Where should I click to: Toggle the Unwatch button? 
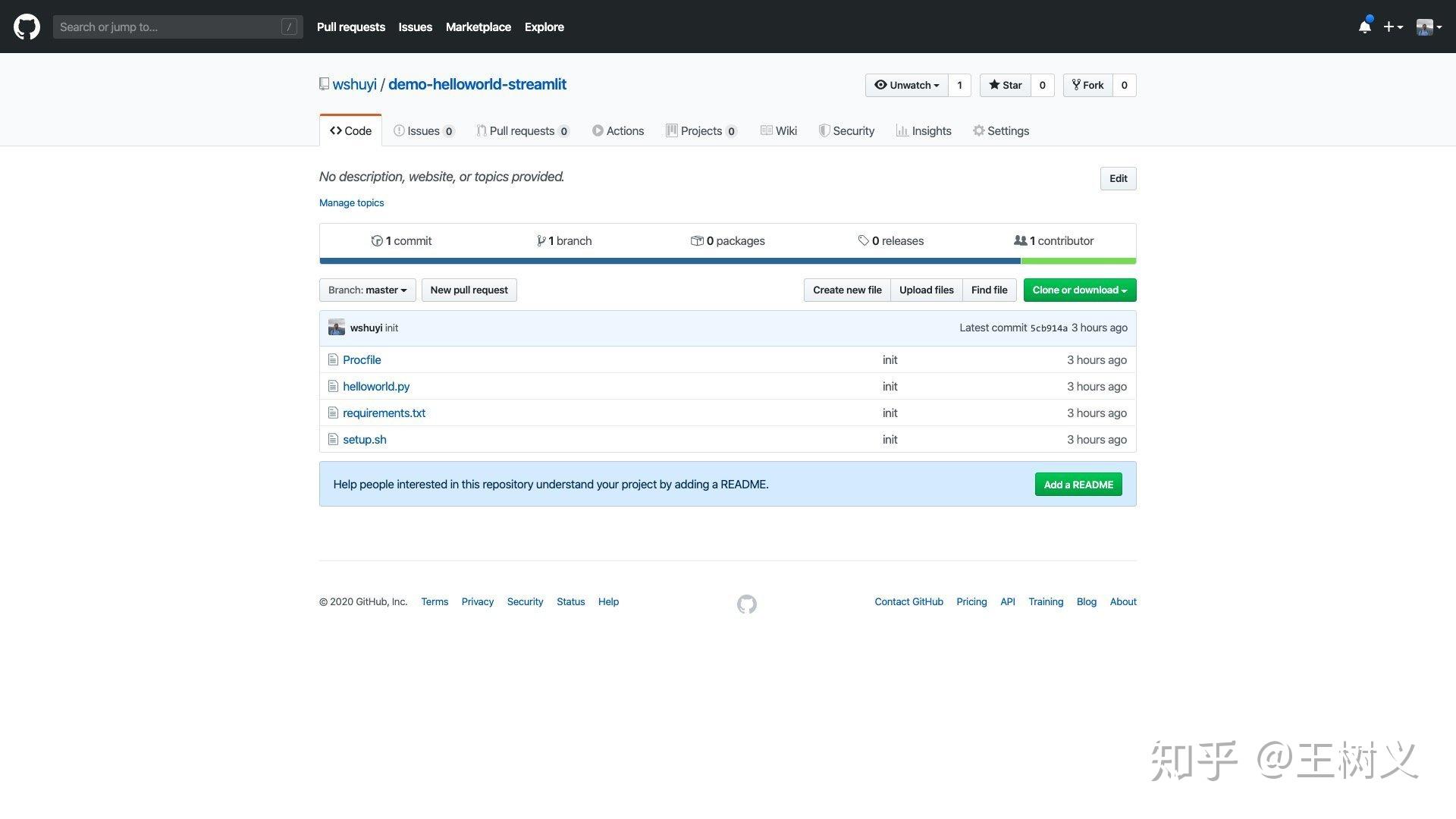tap(907, 85)
